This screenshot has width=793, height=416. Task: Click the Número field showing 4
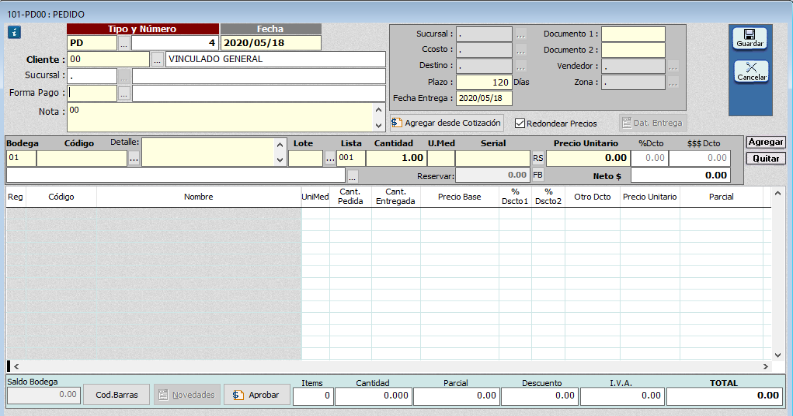click(x=174, y=43)
